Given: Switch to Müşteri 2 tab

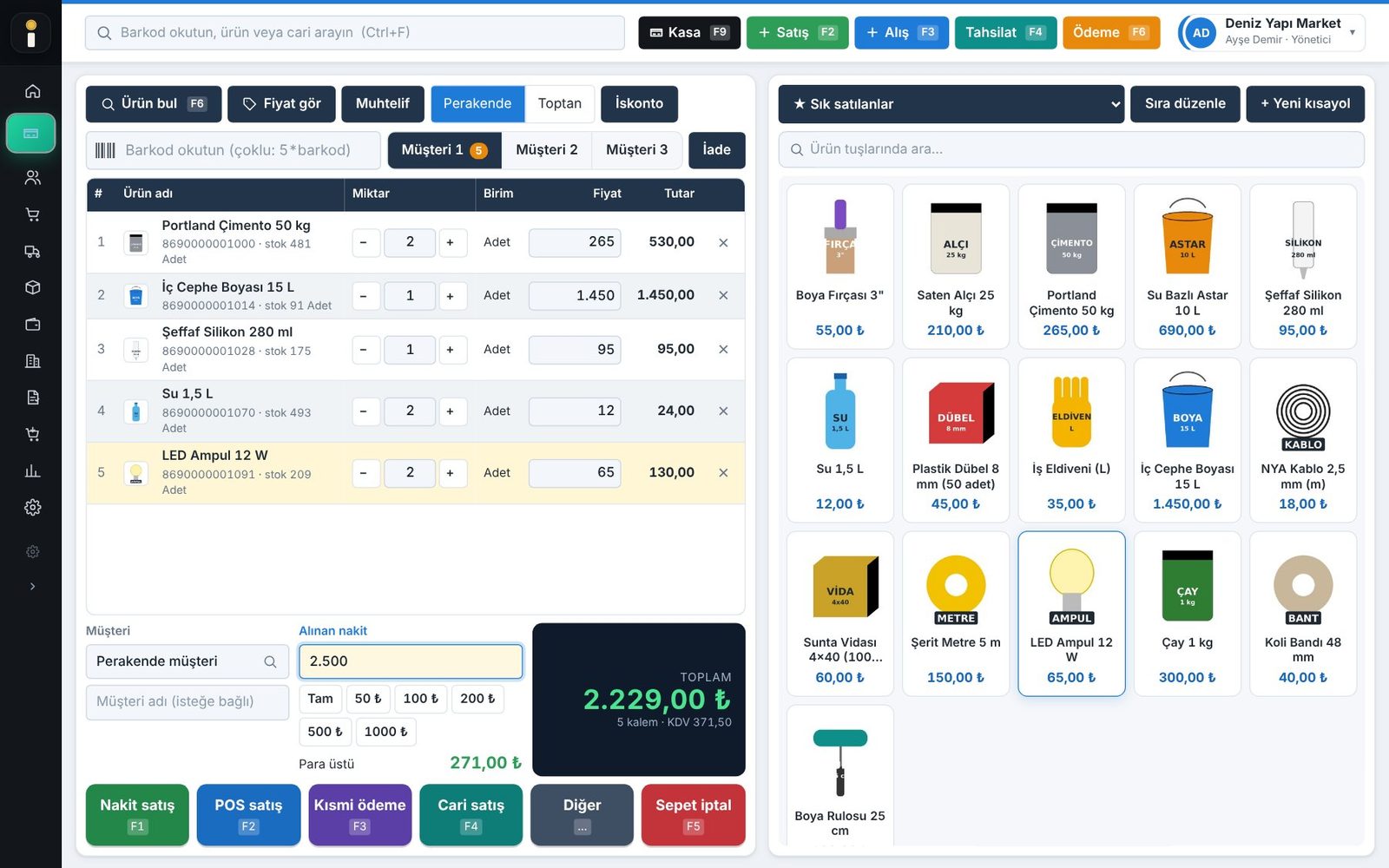Looking at the screenshot, I should point(547,150).
